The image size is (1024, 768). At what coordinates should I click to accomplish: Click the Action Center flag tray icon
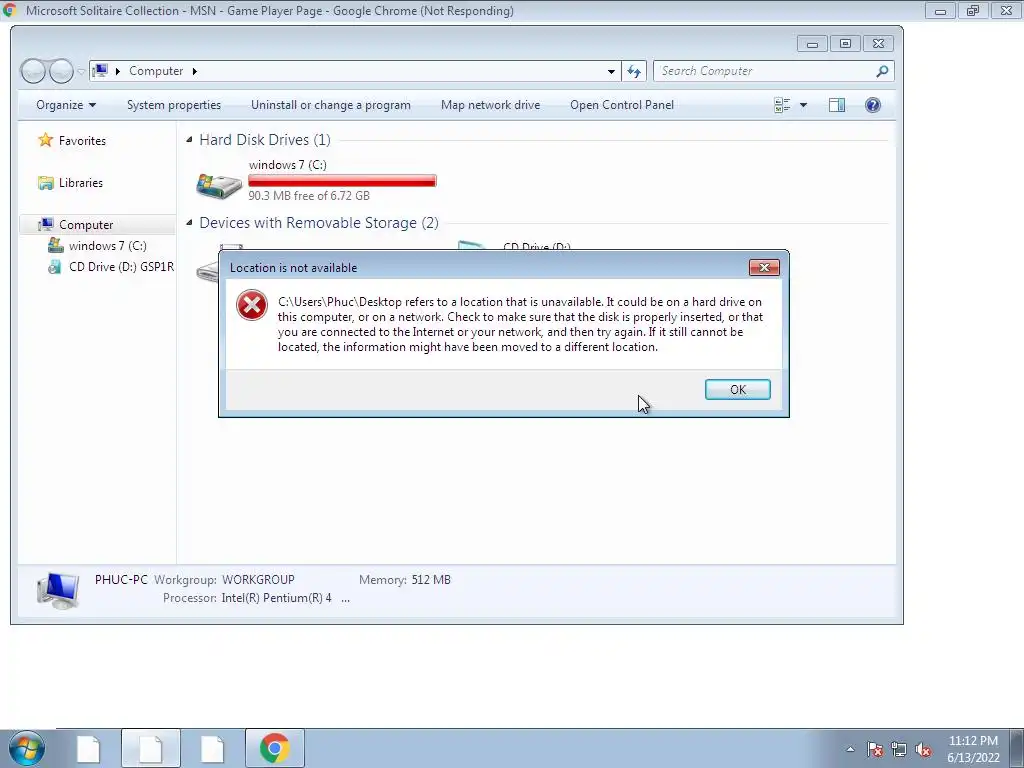pyautogui.click(x=875, y=749)
